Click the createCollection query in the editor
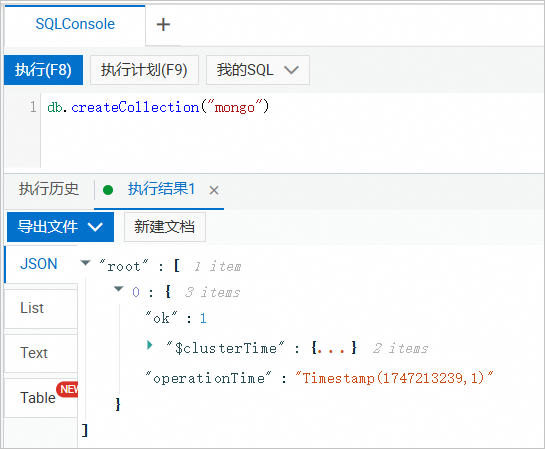 tap(158, 107)
